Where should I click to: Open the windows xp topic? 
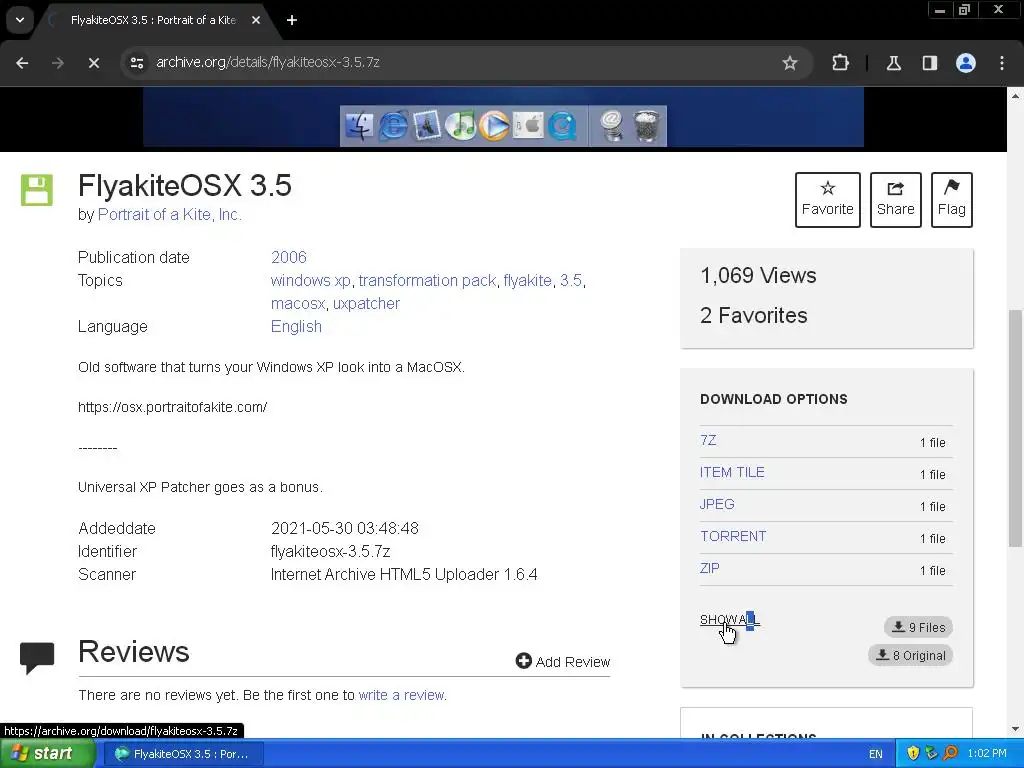coord(311,281)
